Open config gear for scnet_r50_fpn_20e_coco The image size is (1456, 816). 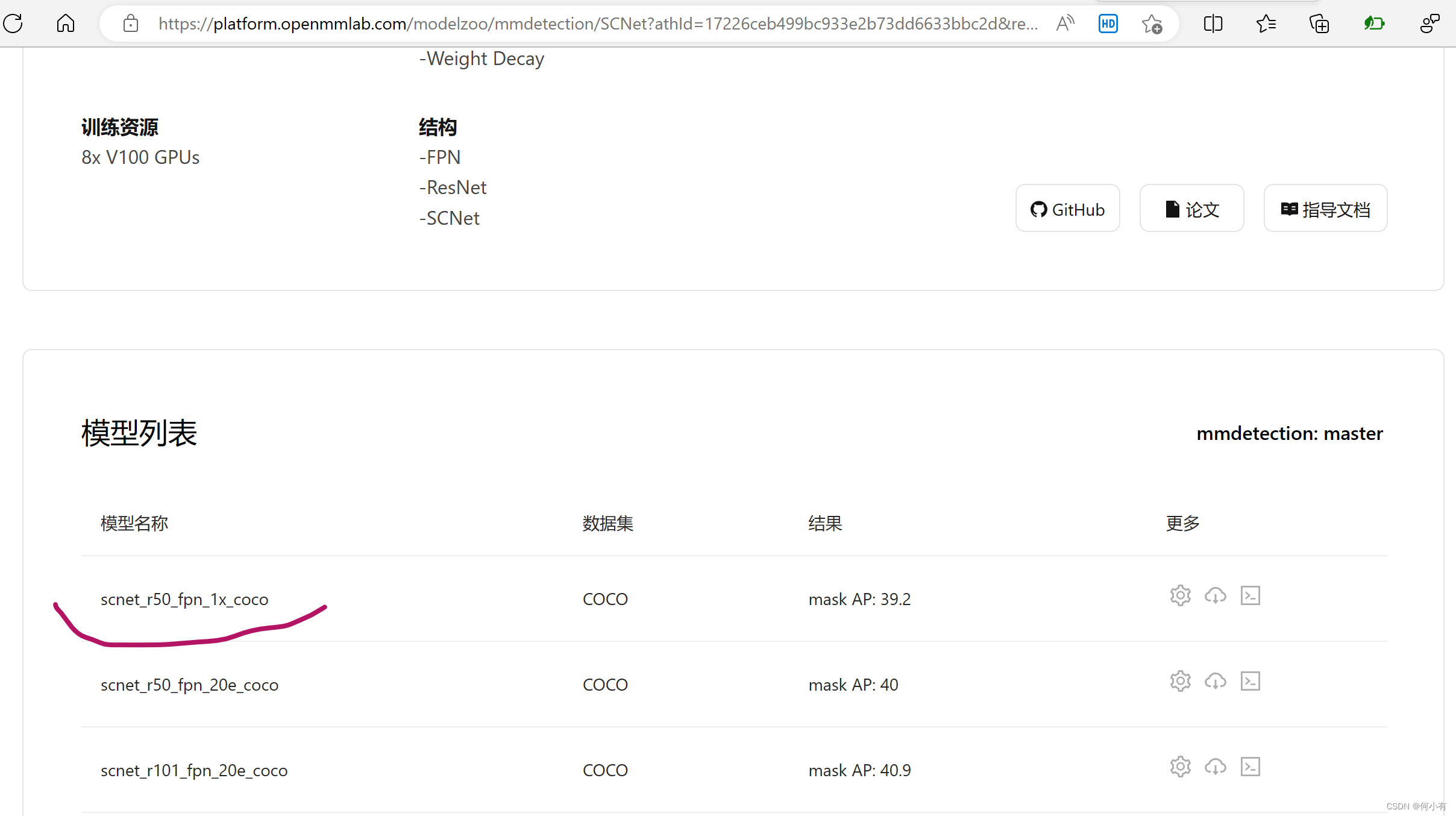pyautogui.click(x=1180, y=681)
